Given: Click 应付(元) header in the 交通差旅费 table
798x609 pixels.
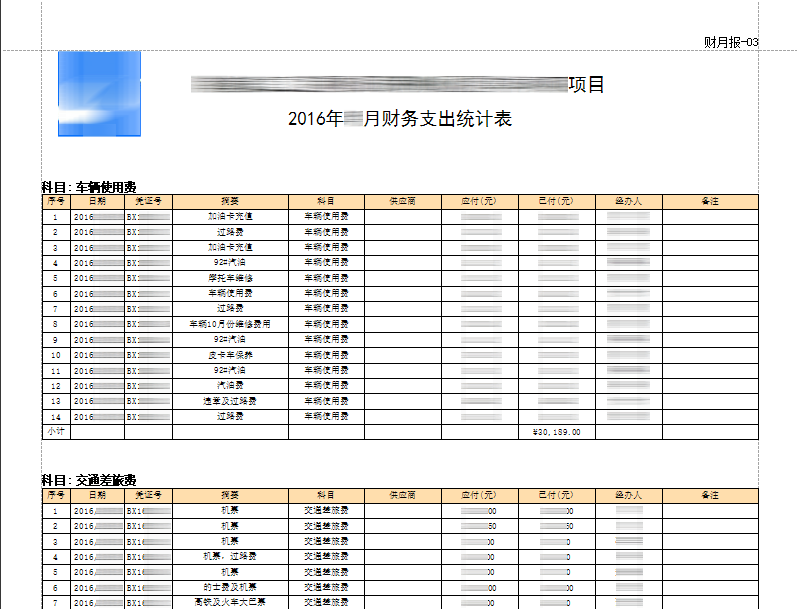Looking at the screenshot, I should (x=479, y=496).
